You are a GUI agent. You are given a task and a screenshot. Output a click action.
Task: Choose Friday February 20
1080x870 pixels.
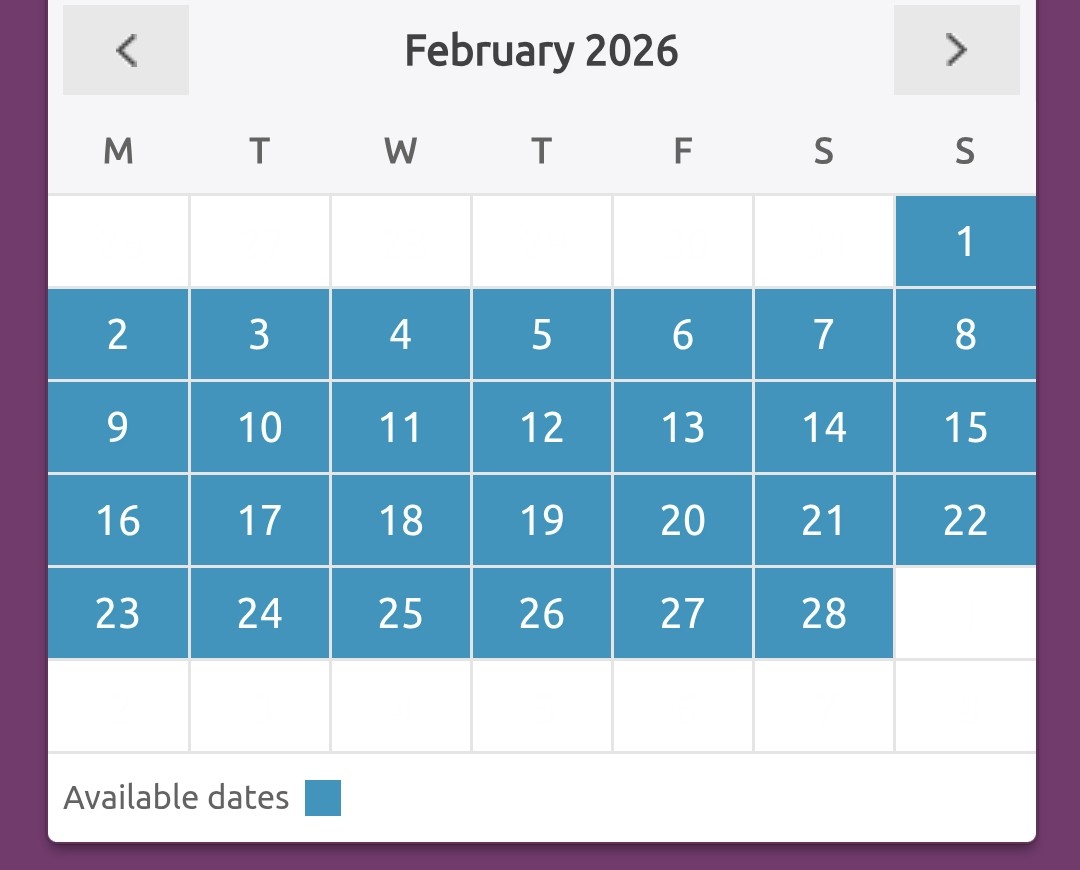pos(683,520)
